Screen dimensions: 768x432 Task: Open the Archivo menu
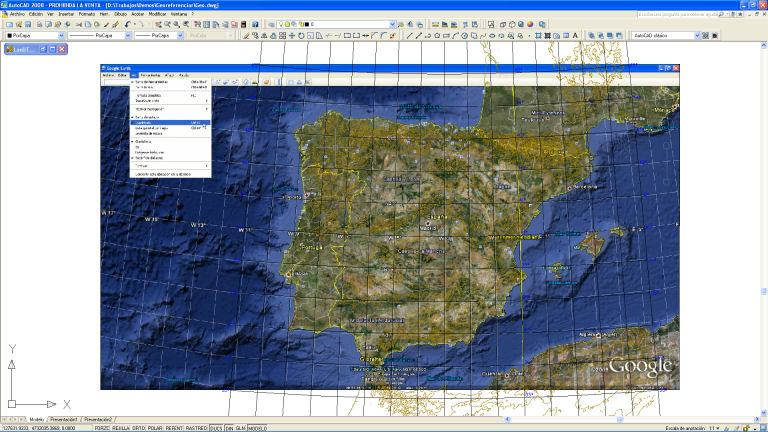(x=17, y=14)
